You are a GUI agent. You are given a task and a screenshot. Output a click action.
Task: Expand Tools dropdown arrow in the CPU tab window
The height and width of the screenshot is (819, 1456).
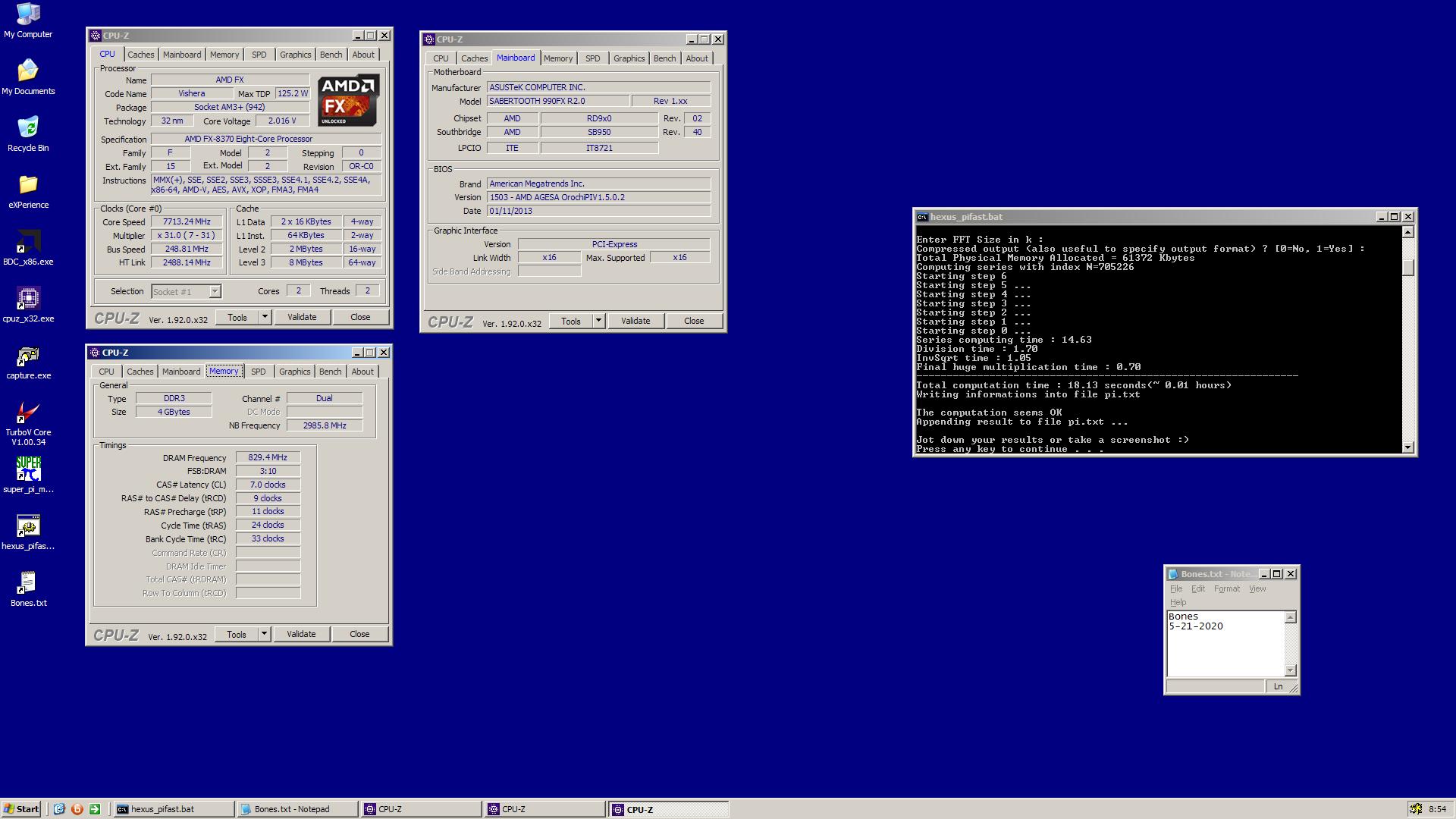click(265, 318)
